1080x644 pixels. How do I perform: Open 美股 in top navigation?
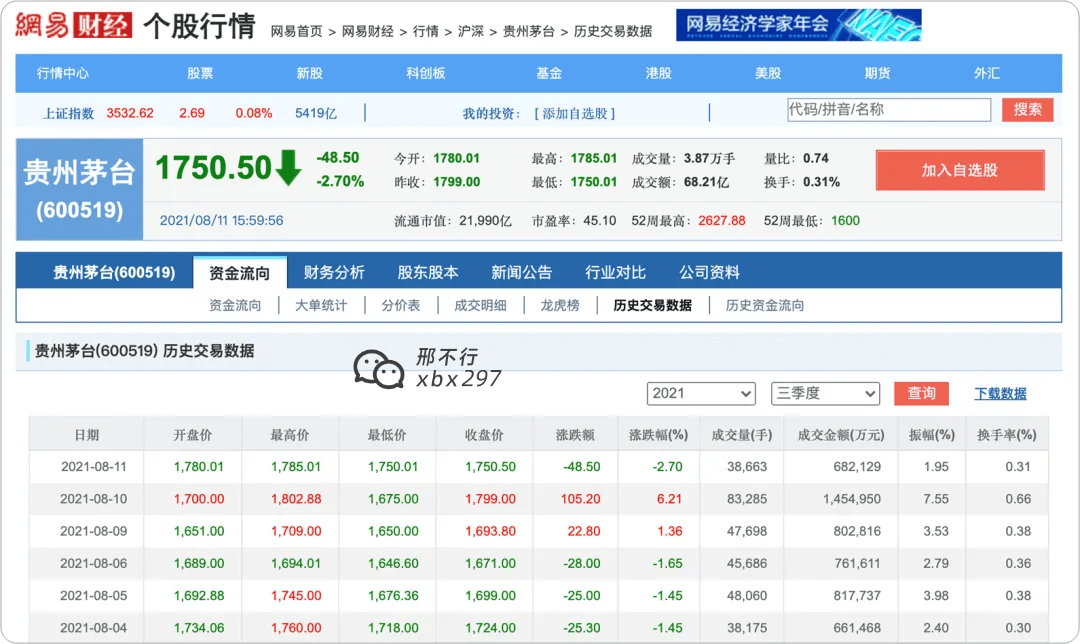[768, 73]
